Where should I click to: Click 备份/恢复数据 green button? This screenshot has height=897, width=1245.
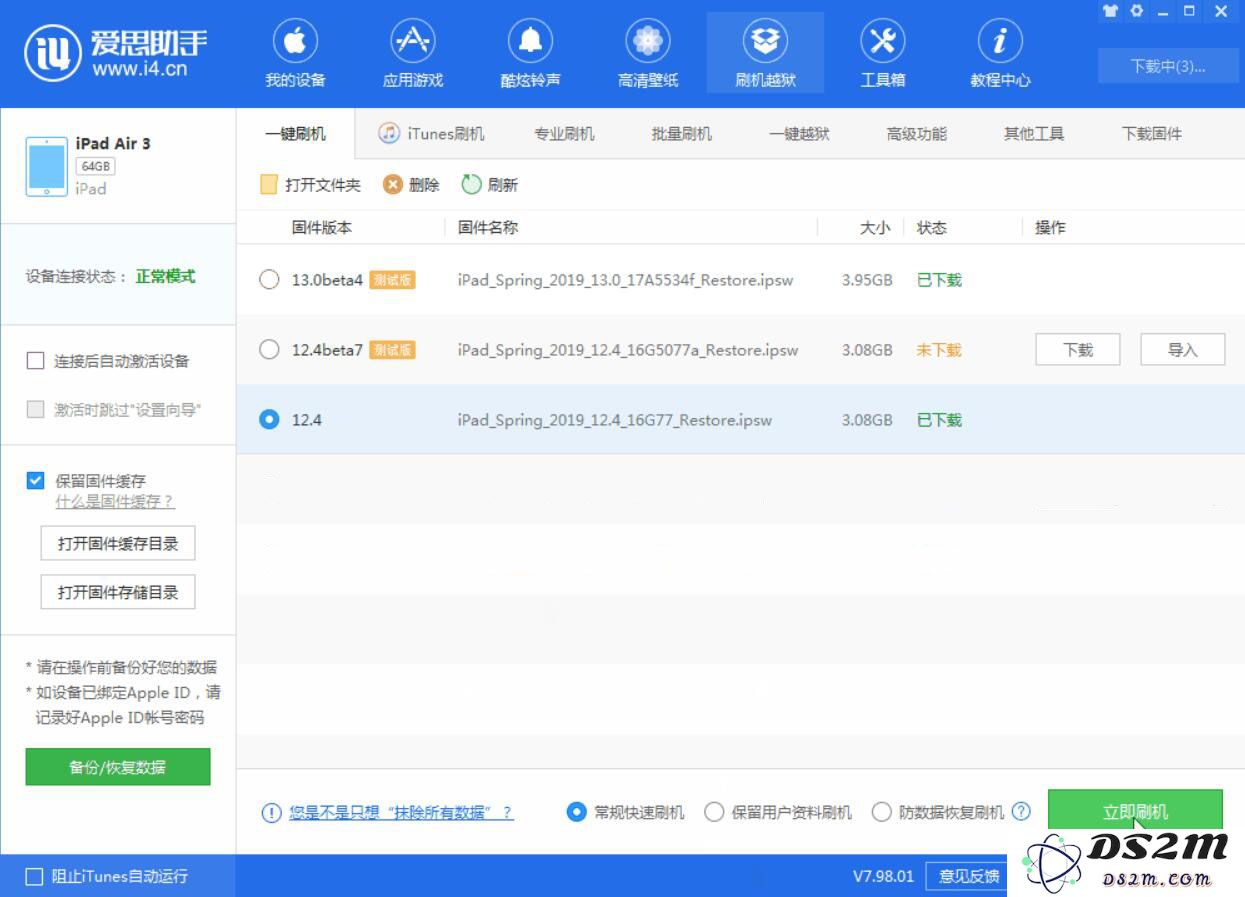[x=118, y=767]
